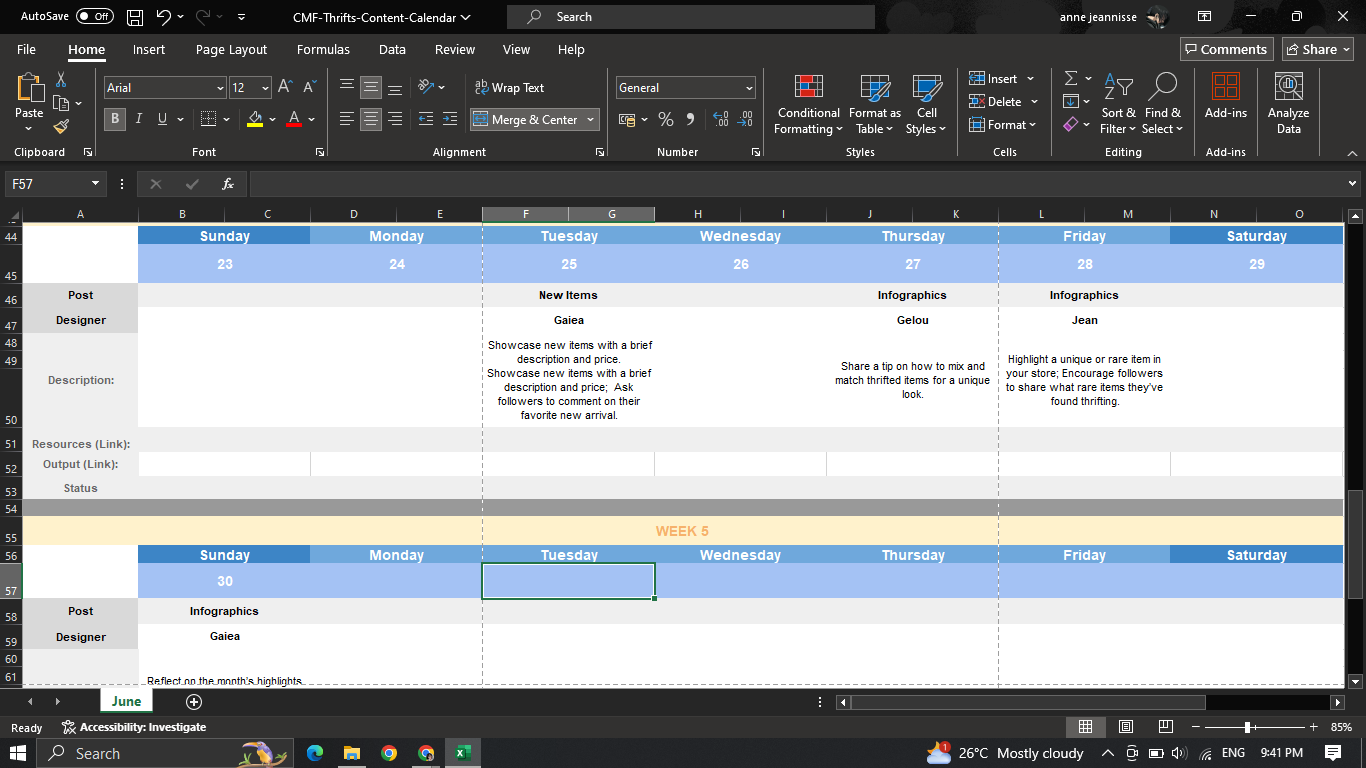Click Increase Font Size icon

[x=285, y=88]
